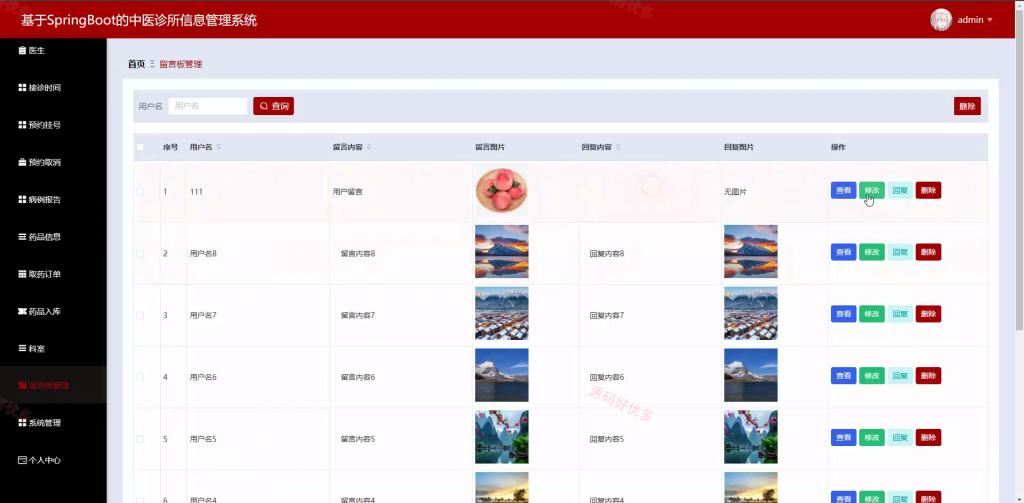Focus the 用户名 search input
This screenshot has height=503, width=1024.
(x=208, y=106)
